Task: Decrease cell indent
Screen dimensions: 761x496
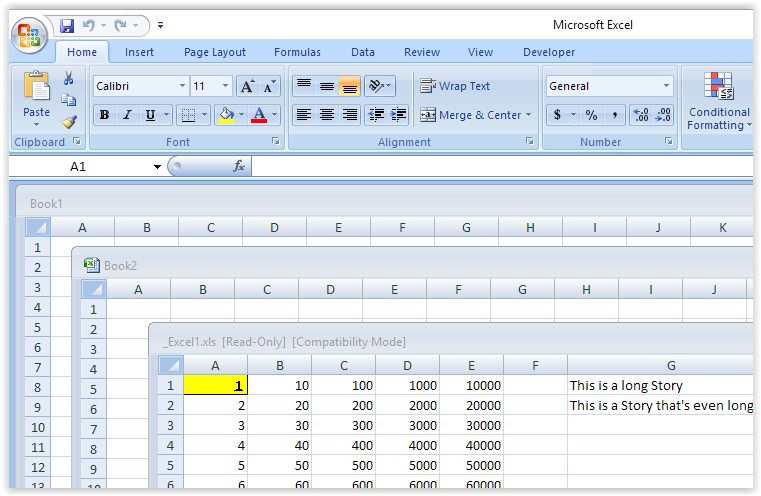Action: pyautogui.click(x=376, y=115)
